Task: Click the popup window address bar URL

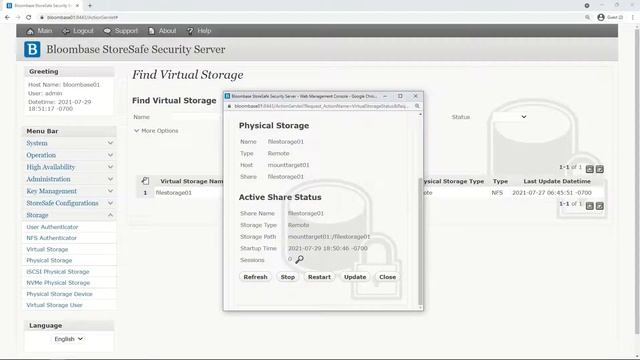Action: (321, 106)
